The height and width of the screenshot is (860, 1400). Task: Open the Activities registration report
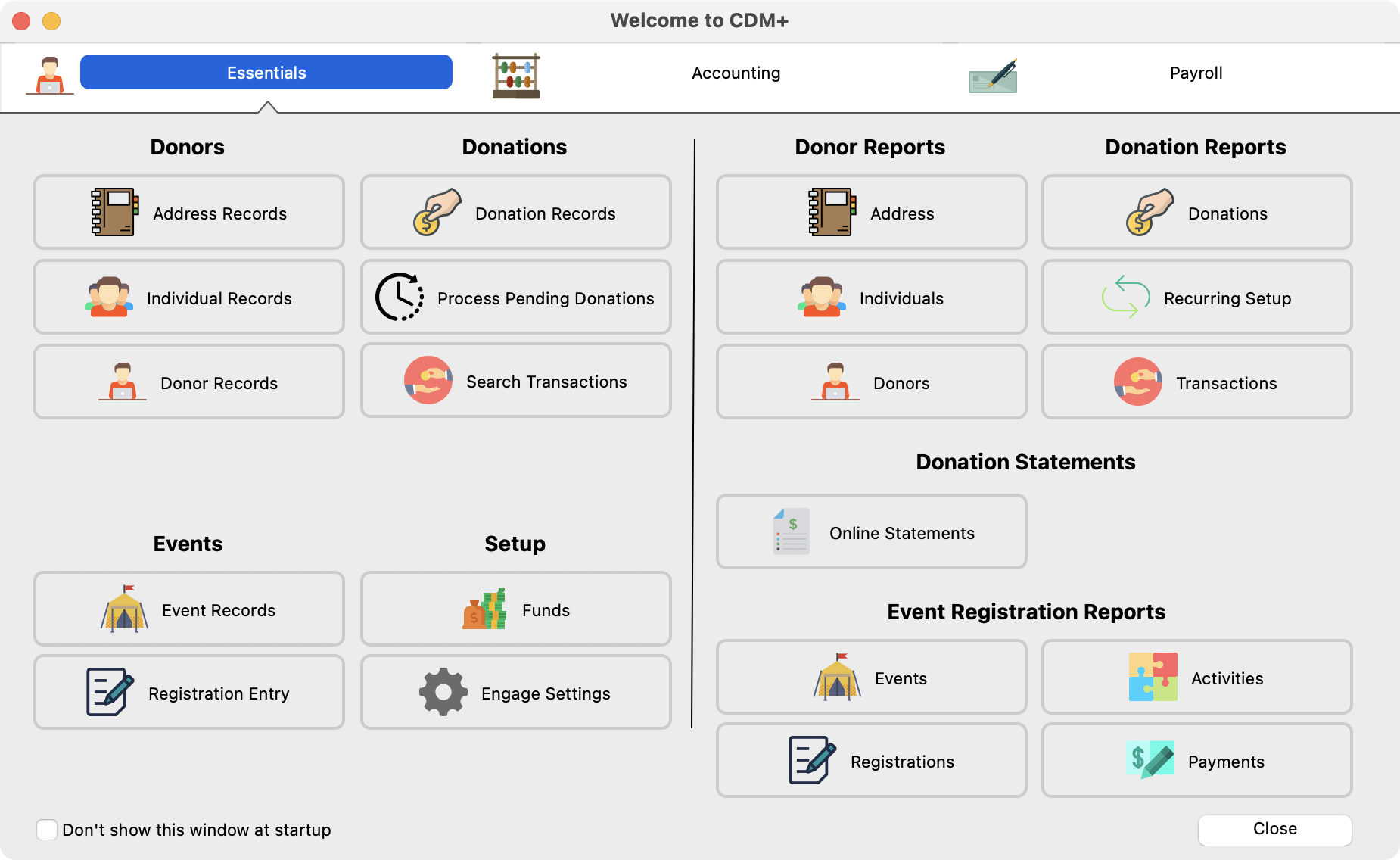pos(1196,678)
